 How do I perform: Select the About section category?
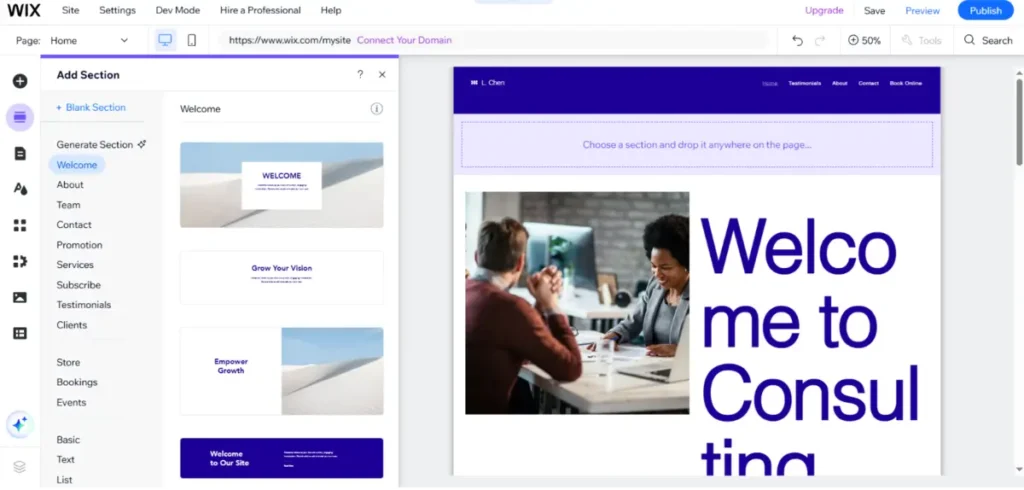click(x=70, y=185)
